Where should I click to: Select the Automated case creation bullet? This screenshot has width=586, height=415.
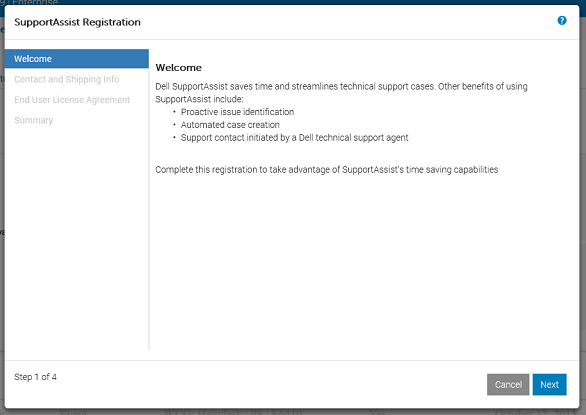(230, 125)
